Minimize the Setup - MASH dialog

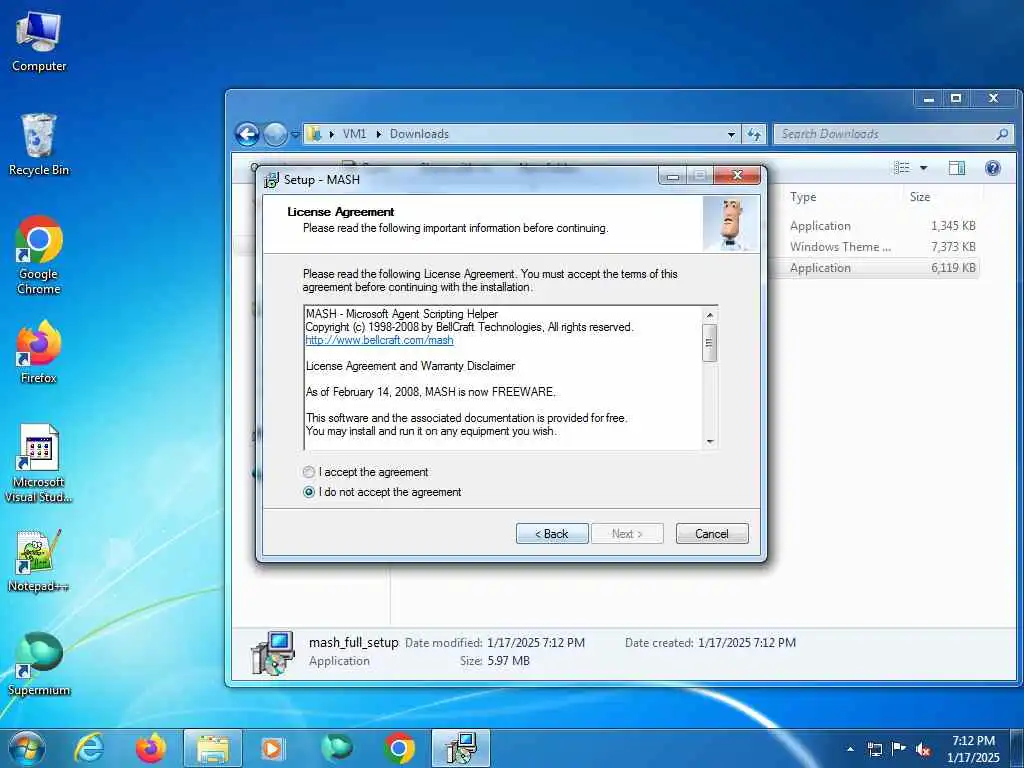[x=673, y=175]
